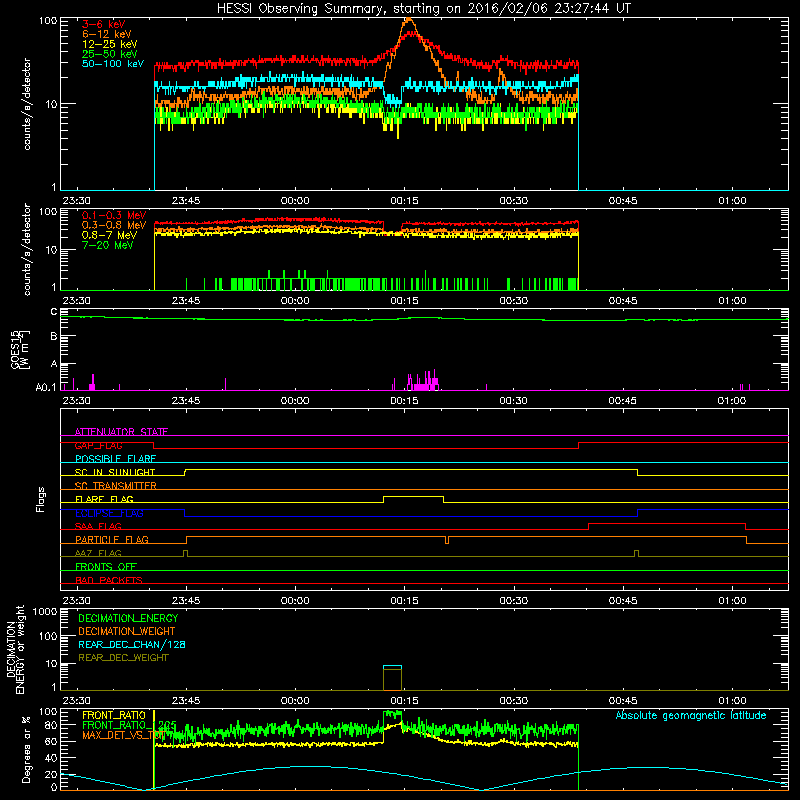Select the orange 6-12 keV legend label
The width and height of the screenshot is (800, 800).
(107, 34)
